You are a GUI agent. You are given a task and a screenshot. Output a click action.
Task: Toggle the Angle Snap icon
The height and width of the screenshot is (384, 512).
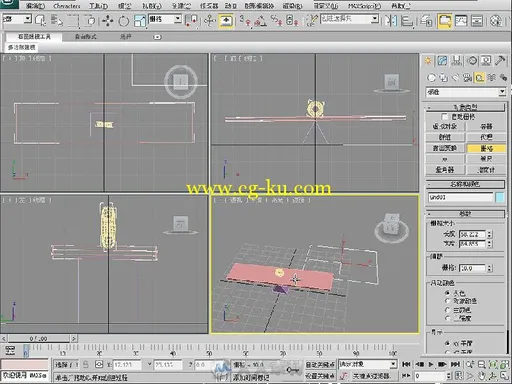[x=260, y=21]
